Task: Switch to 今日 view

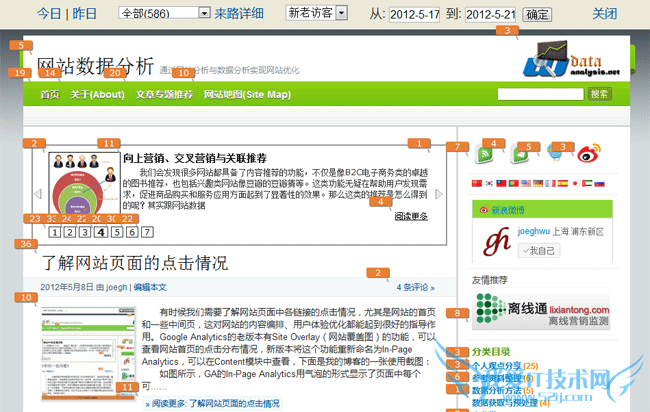Action: tap(49, 14)
